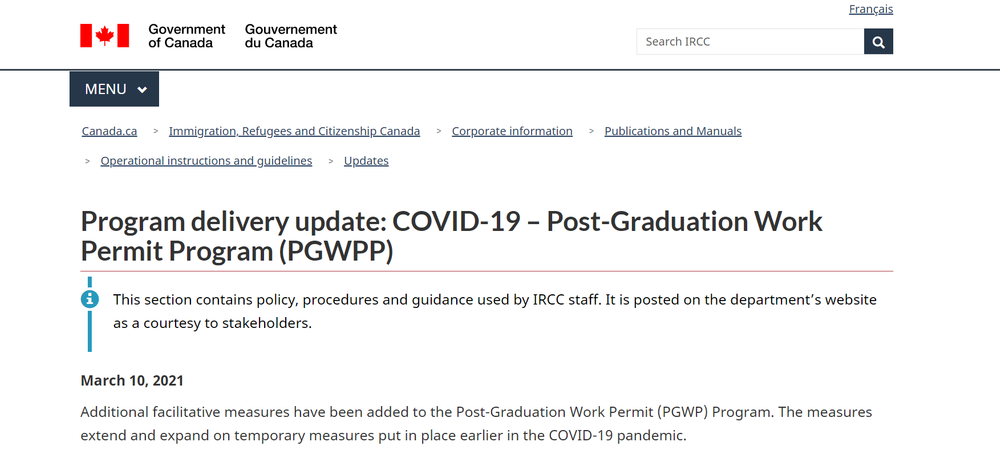Focus the Search IRCC input field
1000x450 pixels.
pyautogui.click(x=750, y=41)
